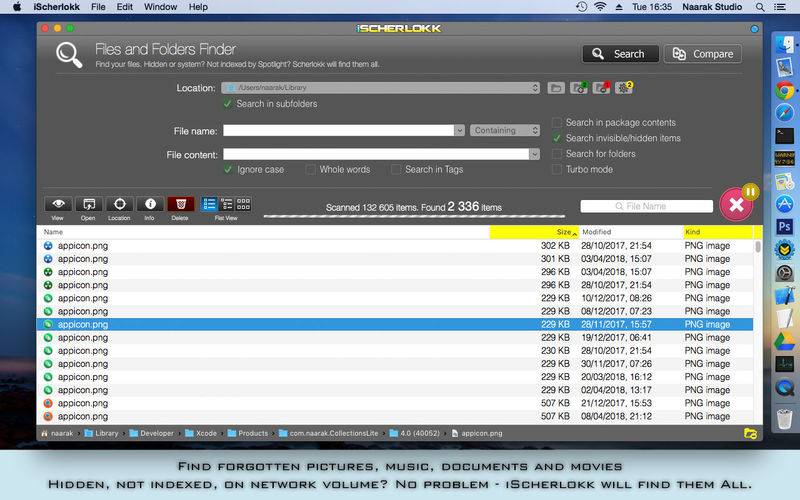The image size is (800, 500).
Task: Open the Location path dropdown
Action: (381, 88)
